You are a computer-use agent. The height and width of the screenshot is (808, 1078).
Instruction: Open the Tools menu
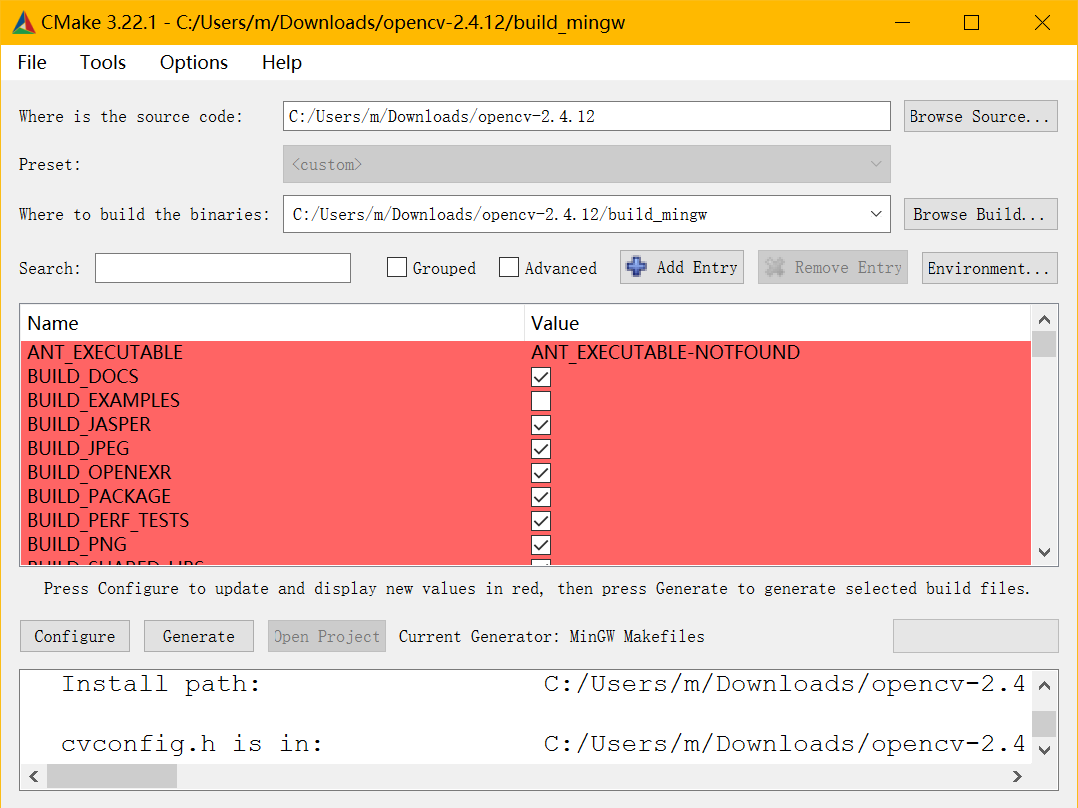[103, 62]
